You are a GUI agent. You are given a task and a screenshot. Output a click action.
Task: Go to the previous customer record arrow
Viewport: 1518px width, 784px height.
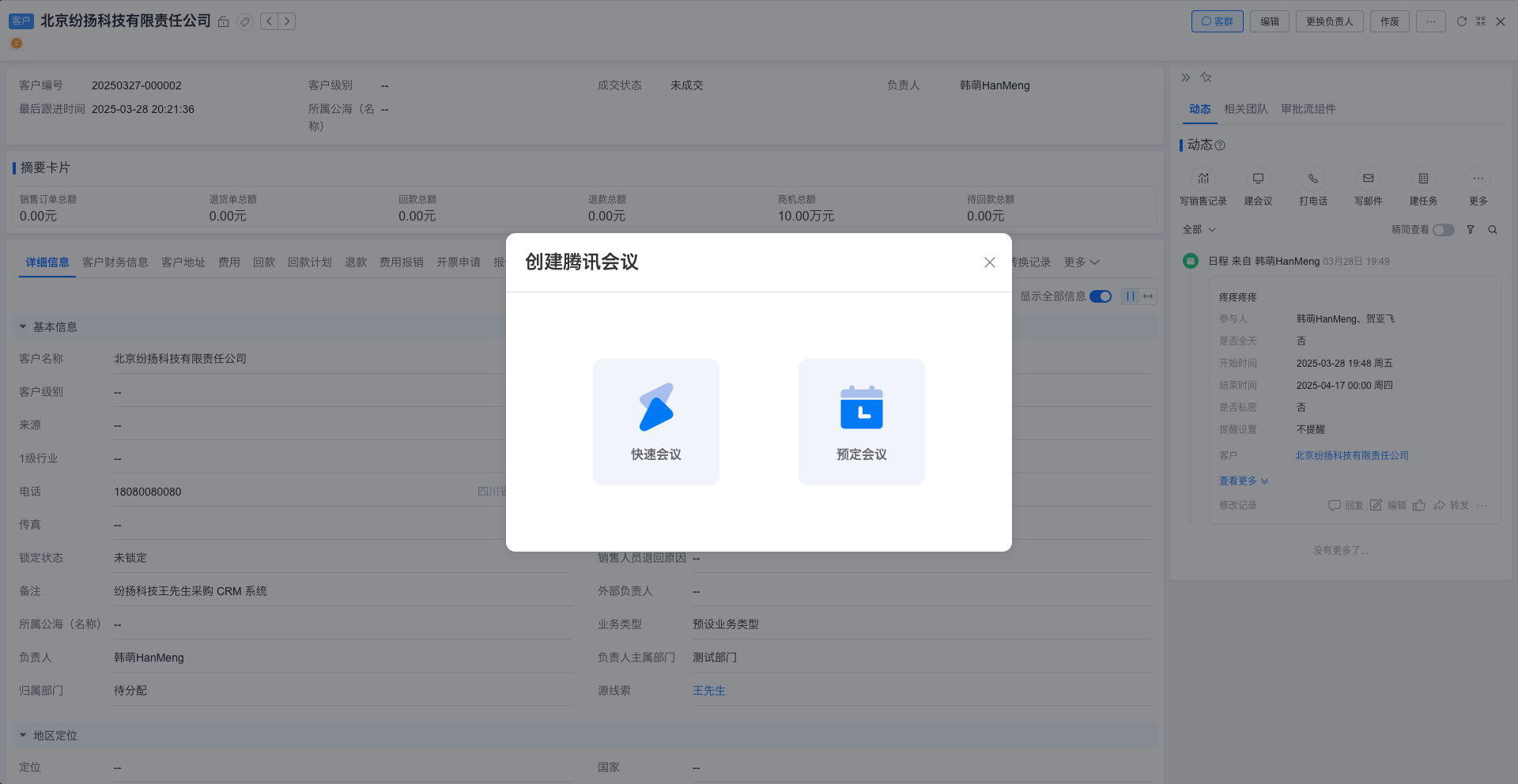(270, 21)
